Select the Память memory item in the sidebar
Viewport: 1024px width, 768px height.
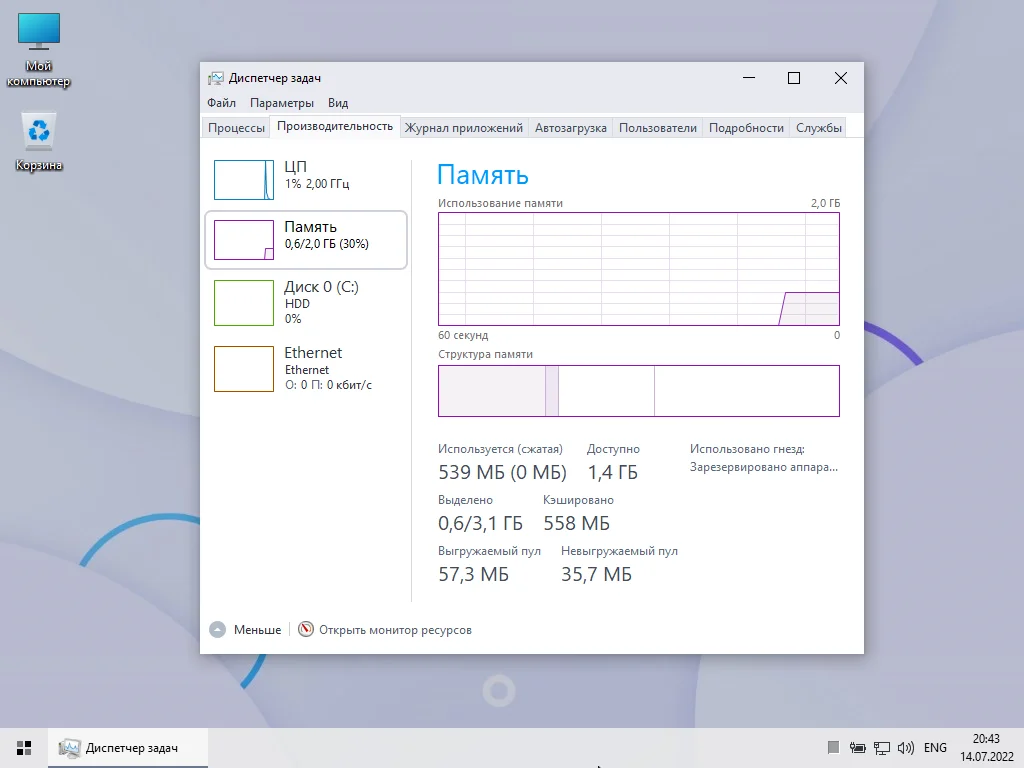click(x=306, y=240)
